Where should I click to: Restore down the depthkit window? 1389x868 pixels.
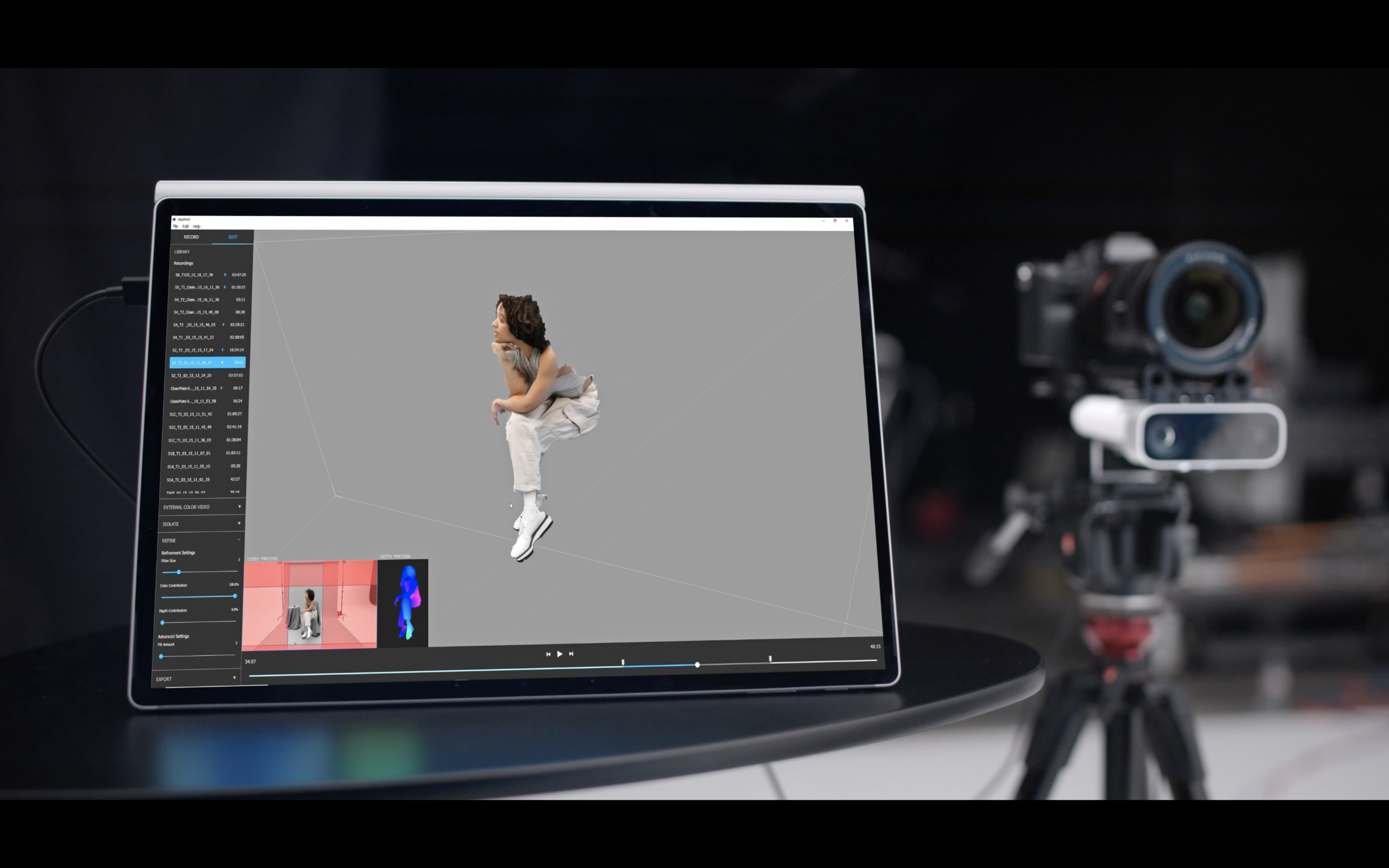(x=835, y=220)
